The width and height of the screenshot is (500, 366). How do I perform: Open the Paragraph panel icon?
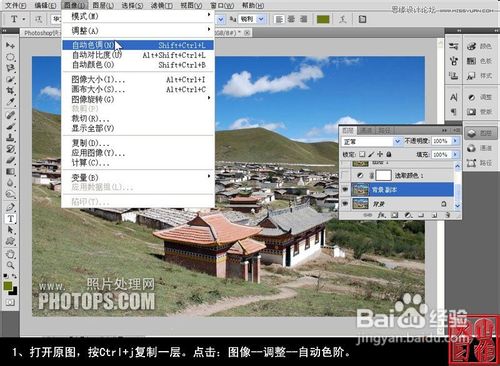454,112
